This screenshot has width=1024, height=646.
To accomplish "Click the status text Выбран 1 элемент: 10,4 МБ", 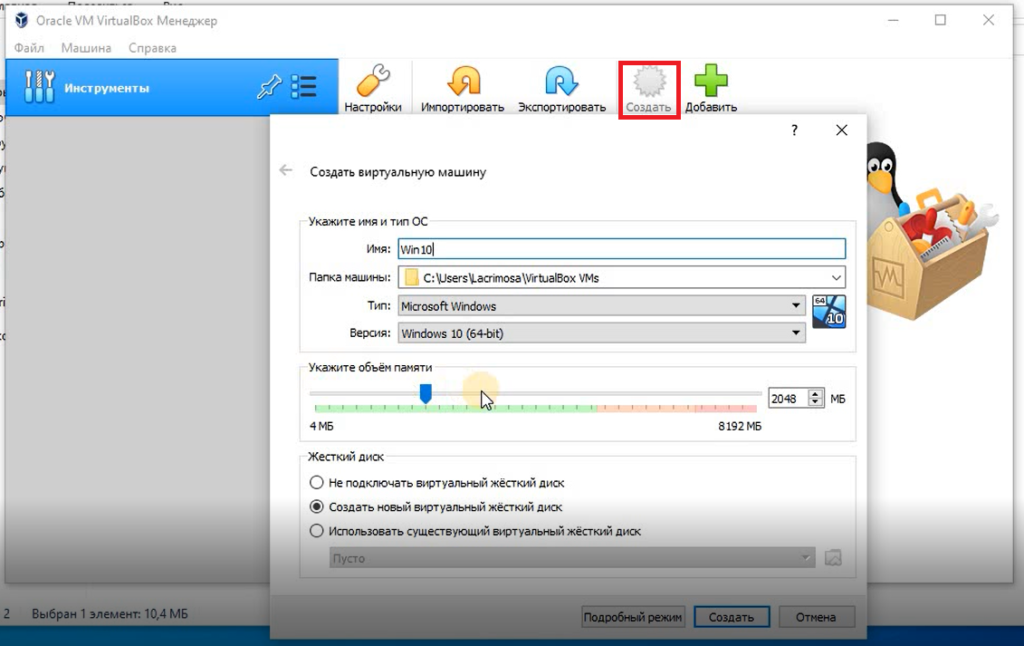I will click(110, 614).
